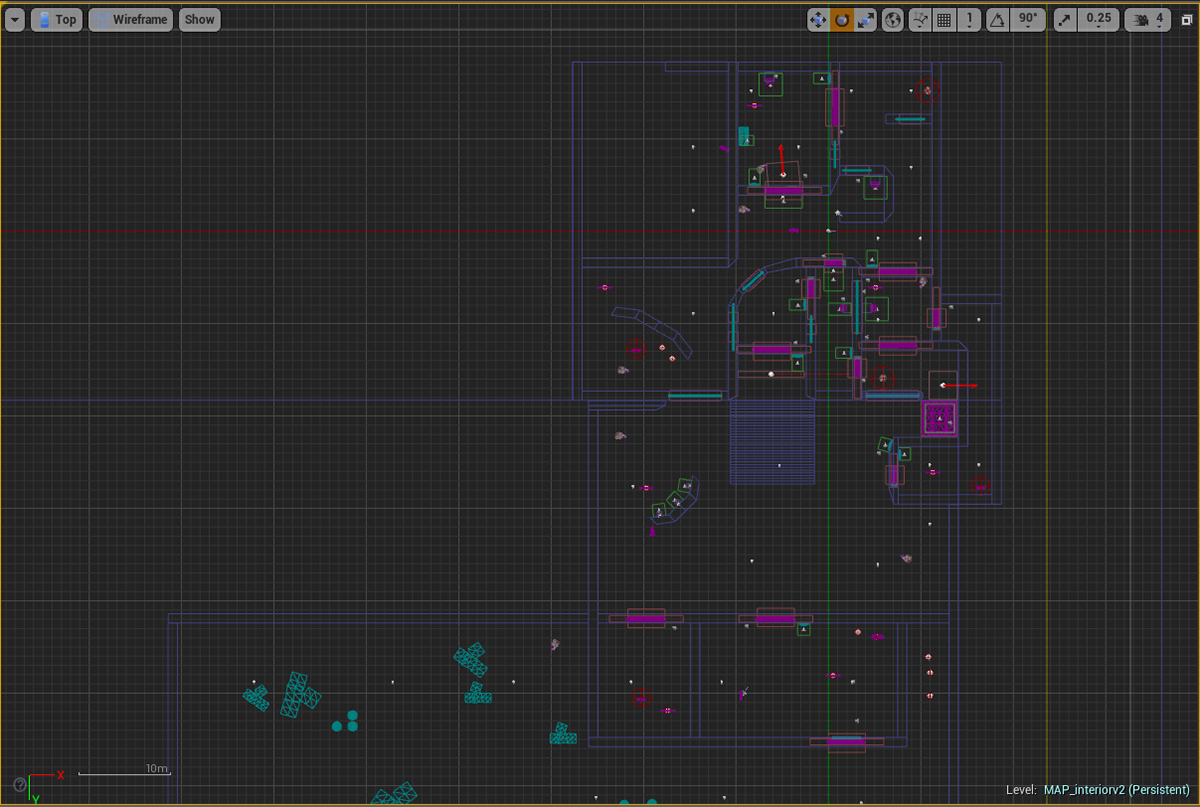Toggle rotation angle snapping

pos(997,19)
